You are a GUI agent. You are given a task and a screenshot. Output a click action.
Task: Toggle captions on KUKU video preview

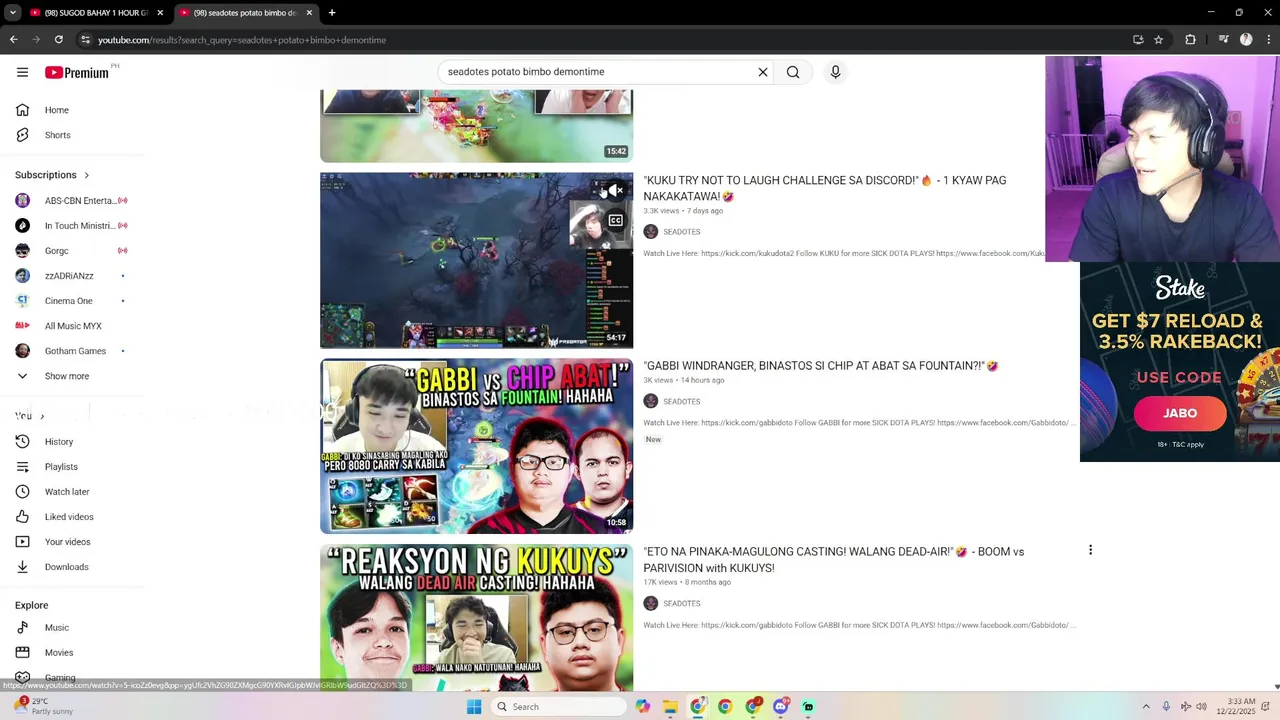[x=615, y=221]
